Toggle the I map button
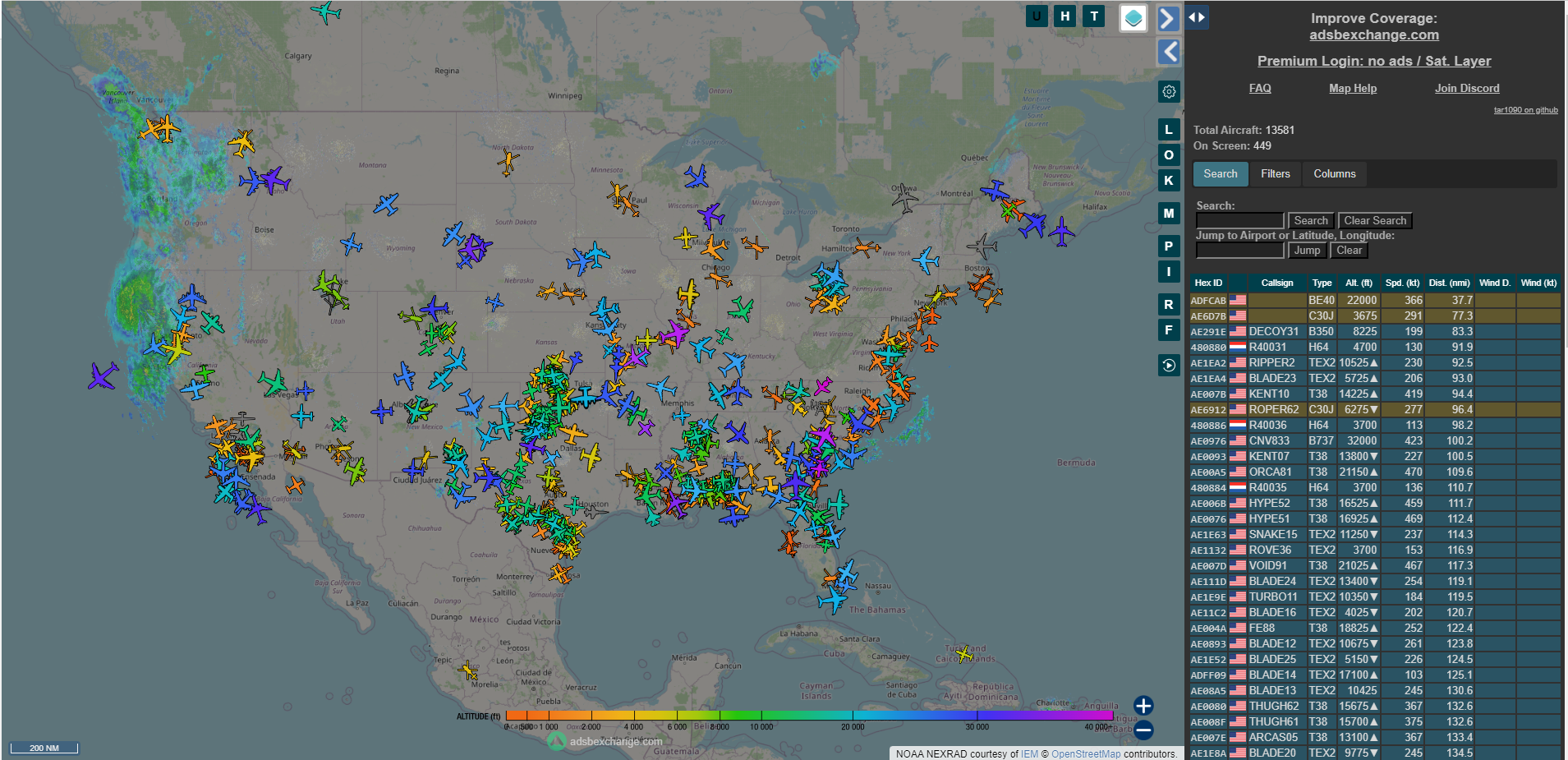 point(1169,272)
